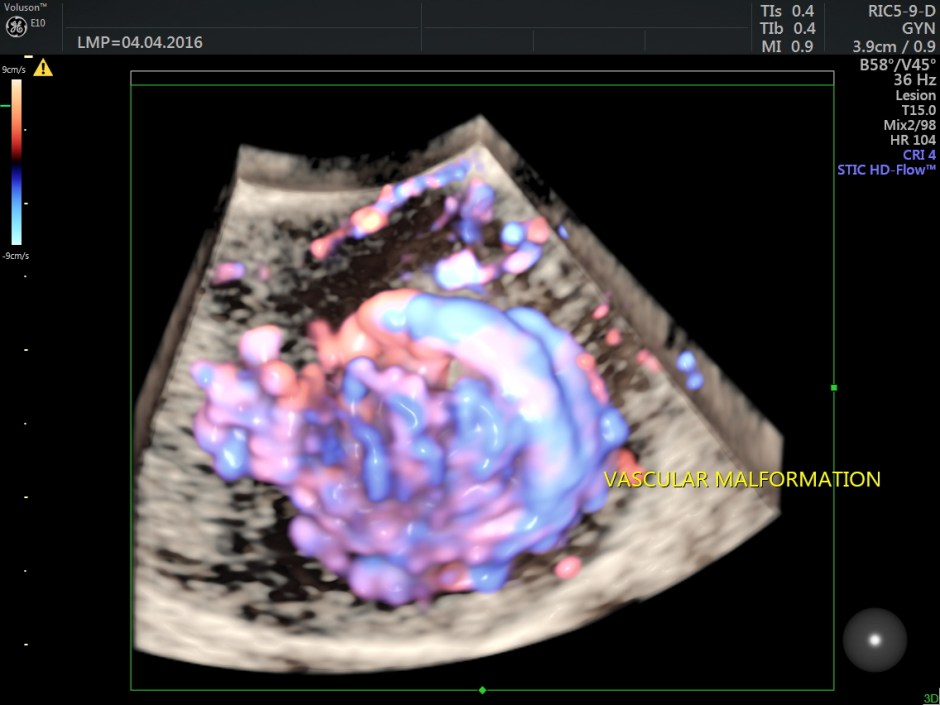Click the small yellow dash above velocity scale
This screenshot has height=705, width=940.
point(28,57)
